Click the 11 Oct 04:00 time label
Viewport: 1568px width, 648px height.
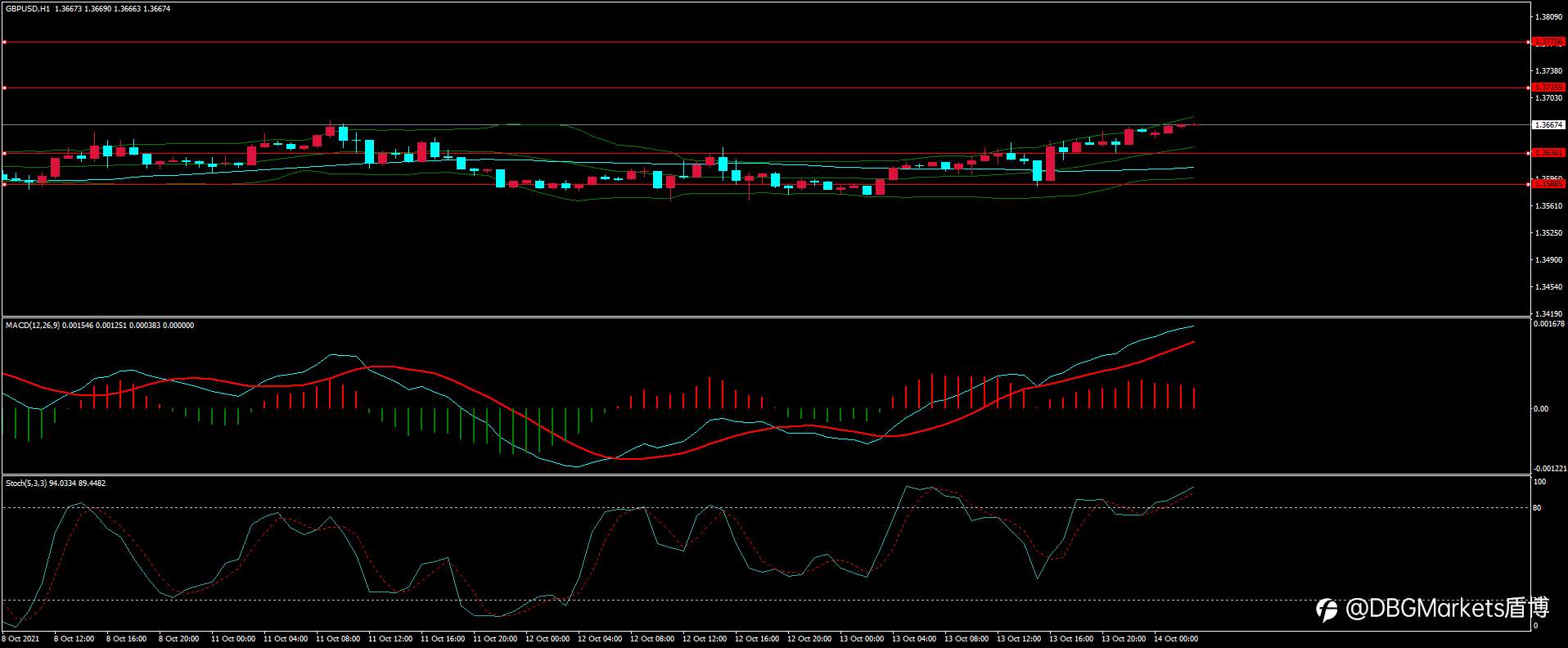pos(285,639)
